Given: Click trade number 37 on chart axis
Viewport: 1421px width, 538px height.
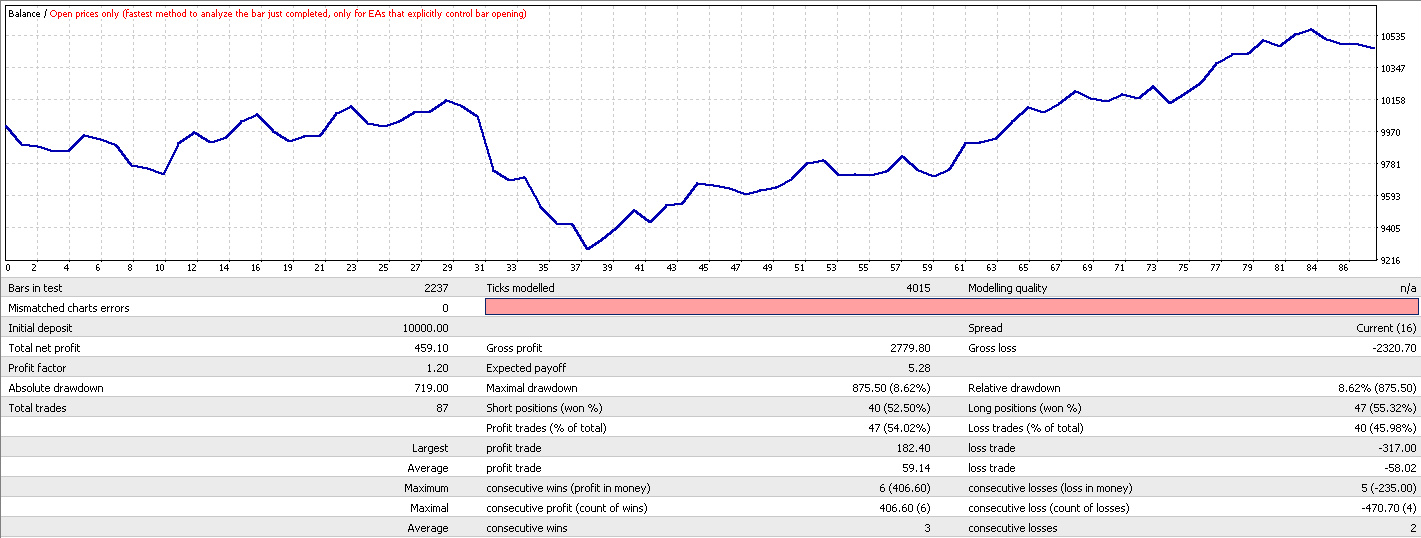Looking at the screenshot, I should pos(574,268).
